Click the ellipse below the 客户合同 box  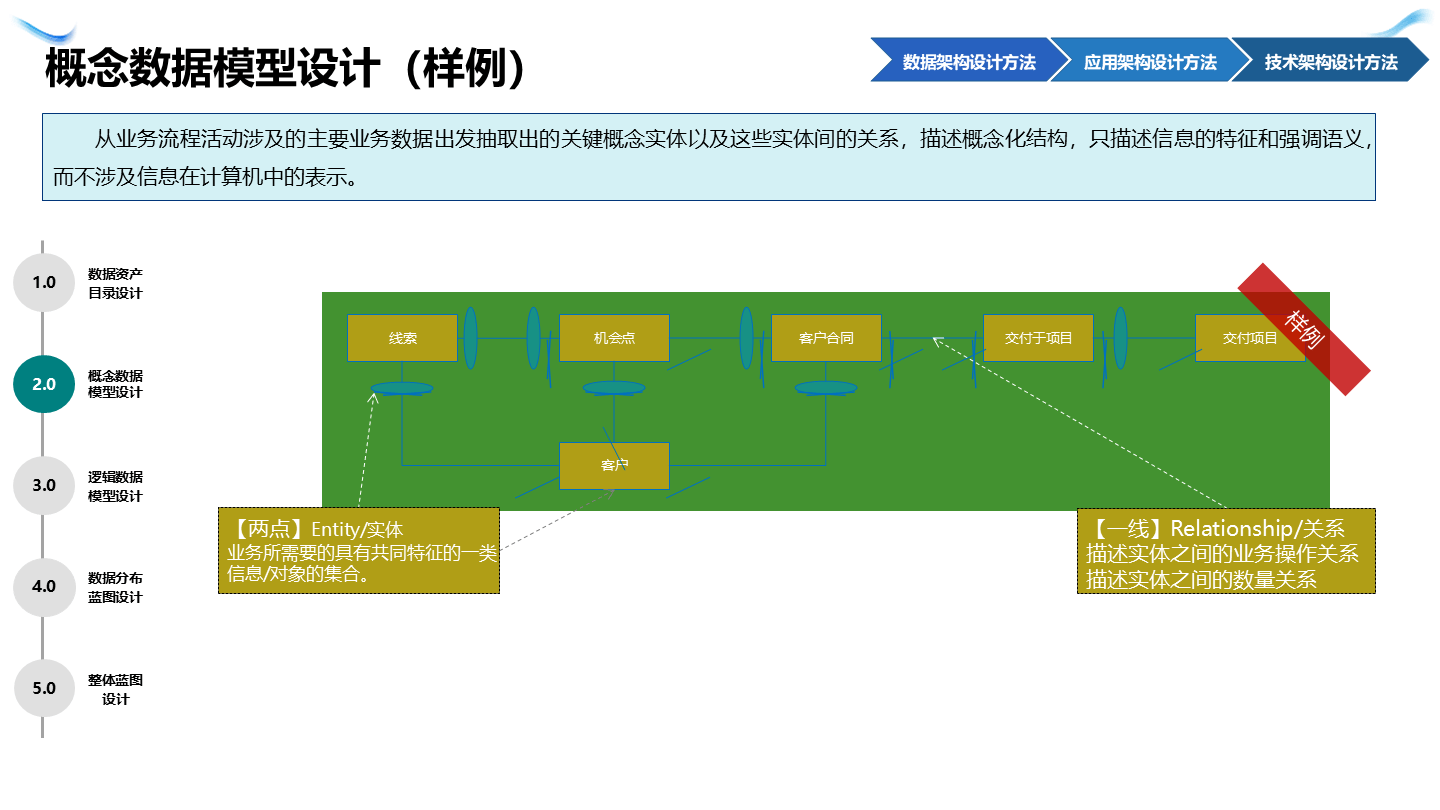tap(826, 388)
